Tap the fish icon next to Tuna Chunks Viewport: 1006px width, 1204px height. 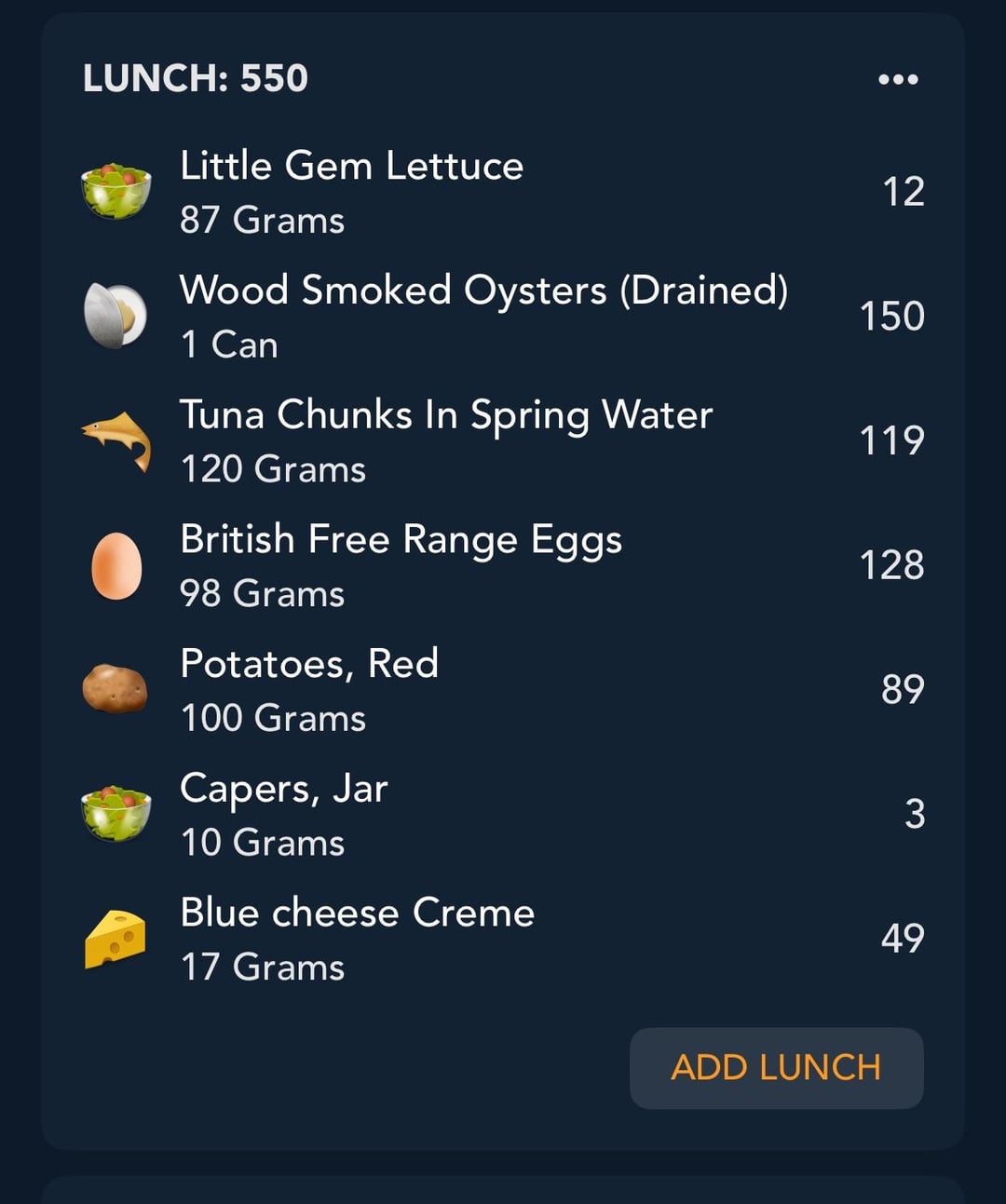pos(116,440)
